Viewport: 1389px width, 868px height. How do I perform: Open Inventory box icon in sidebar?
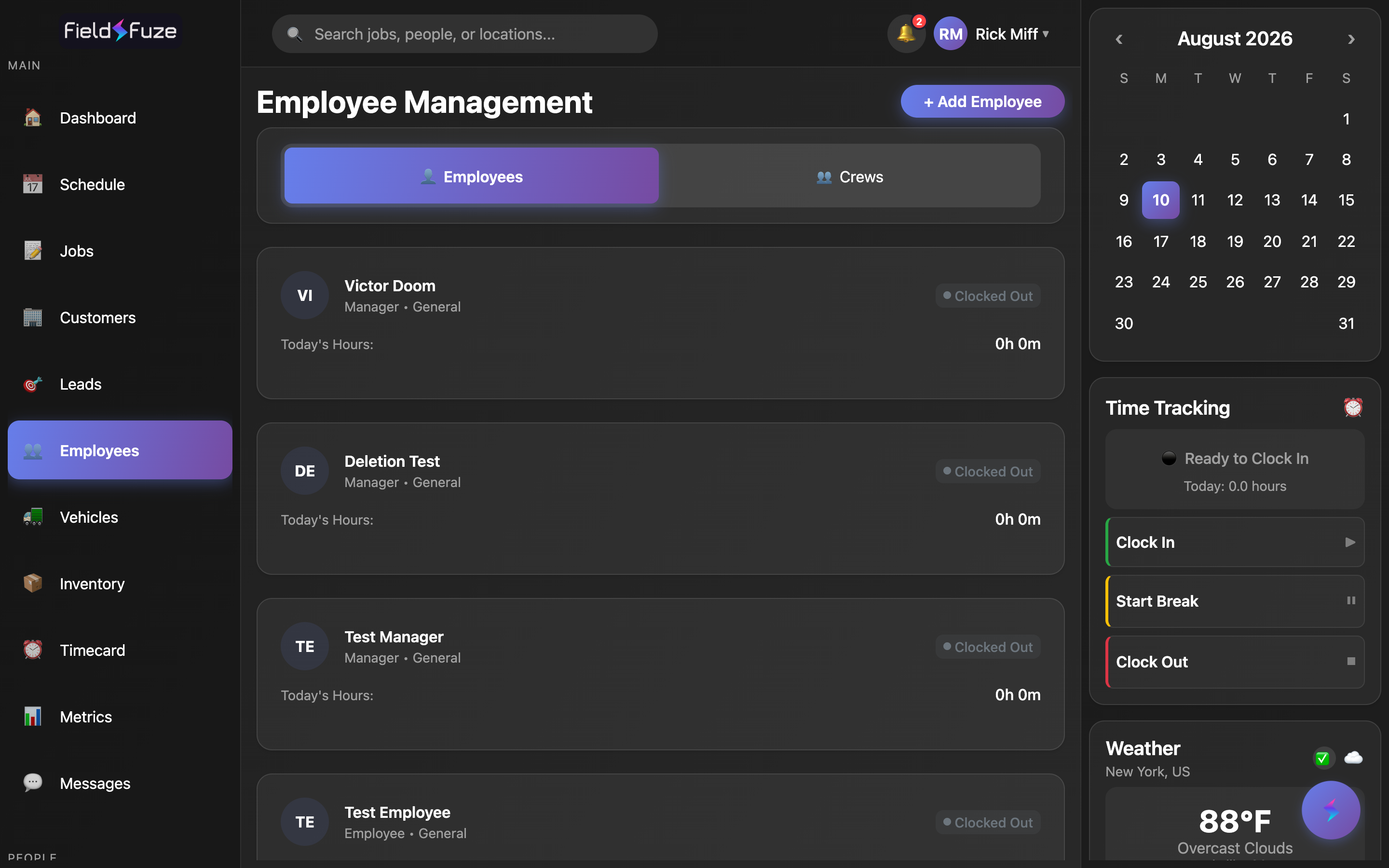tap(33, 584)
